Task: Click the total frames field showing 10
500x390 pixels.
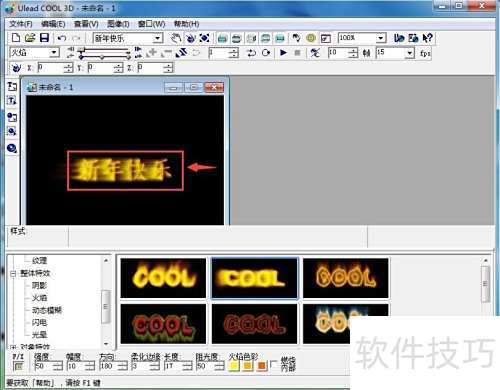Action: [338, 53]
